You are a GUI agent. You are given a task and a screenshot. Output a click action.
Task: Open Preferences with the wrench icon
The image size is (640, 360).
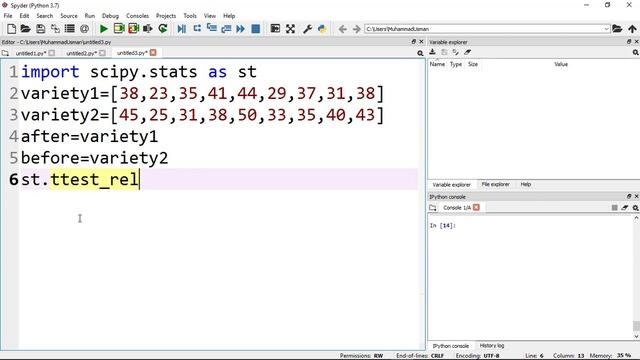pos(307,29)
